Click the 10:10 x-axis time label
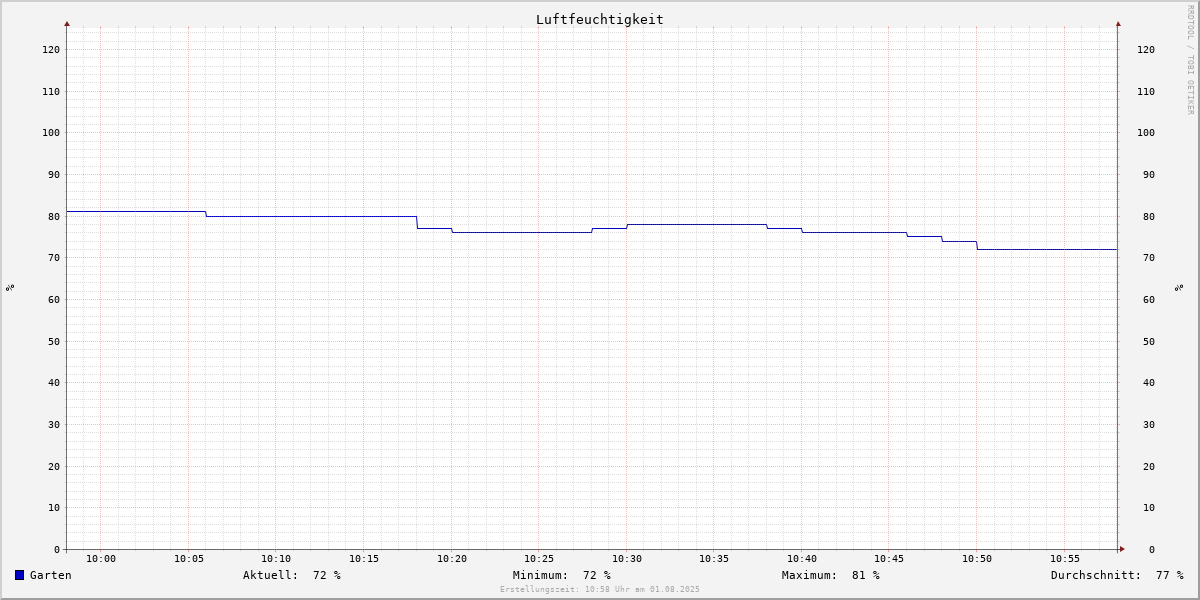1200x600 pixels. (276, 558)
